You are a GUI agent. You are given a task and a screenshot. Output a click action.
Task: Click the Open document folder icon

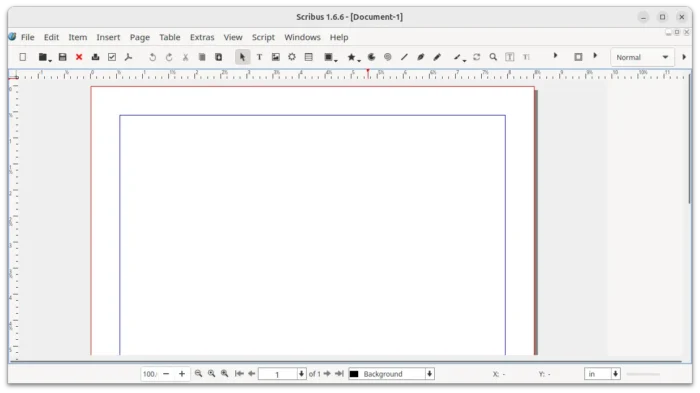tap(42, 57)
